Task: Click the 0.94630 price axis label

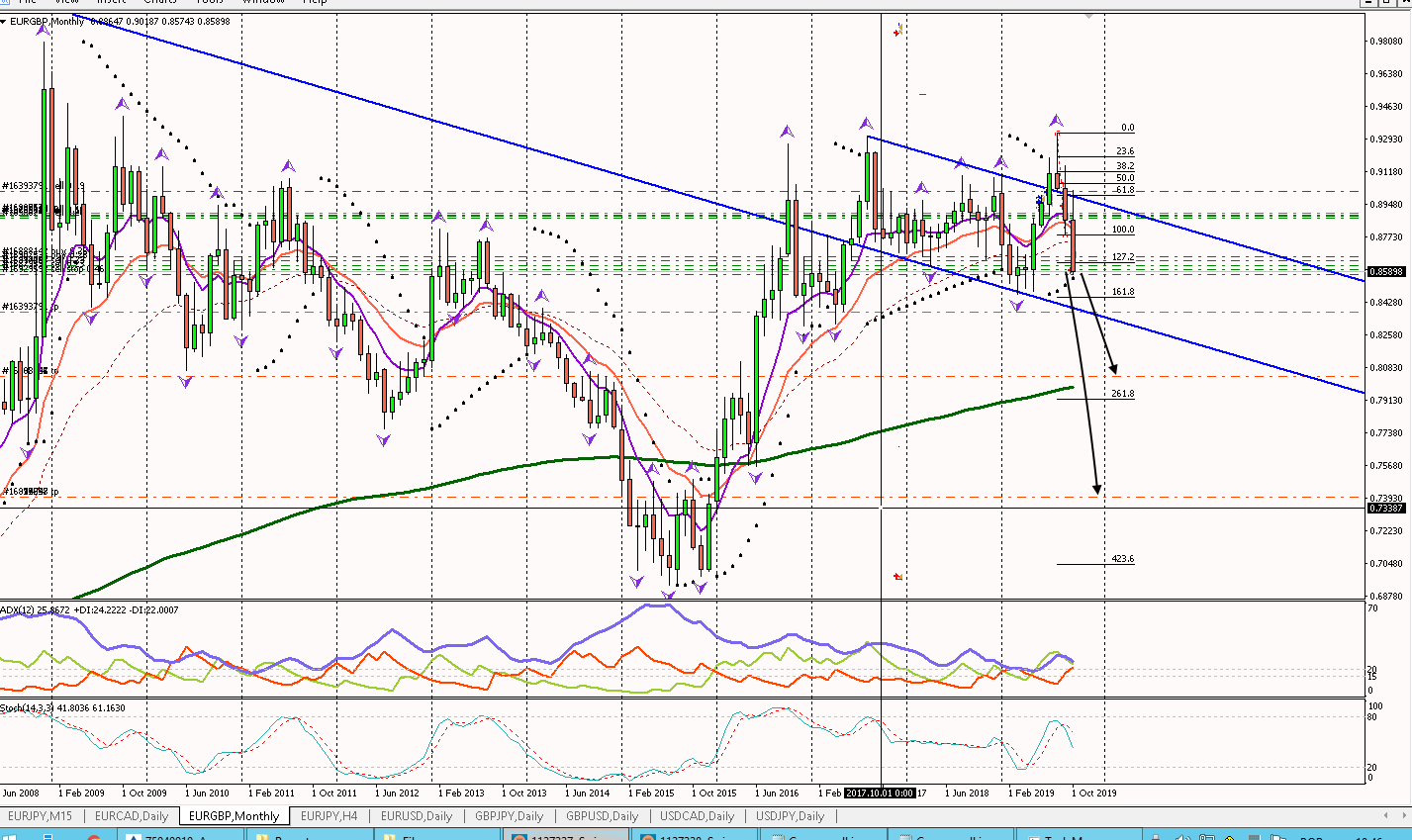Action: pyautogui.click(x=1385, y=106)
